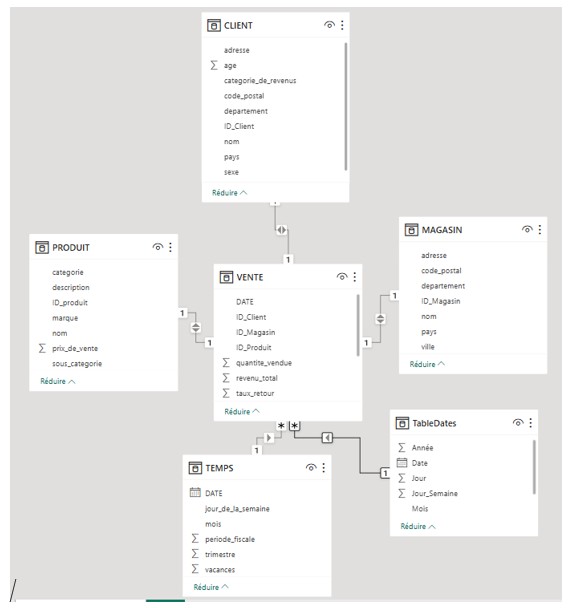570x608 pixels.
Task: Open the VENTE table more options menu
Action: click(x=354, y=277)
